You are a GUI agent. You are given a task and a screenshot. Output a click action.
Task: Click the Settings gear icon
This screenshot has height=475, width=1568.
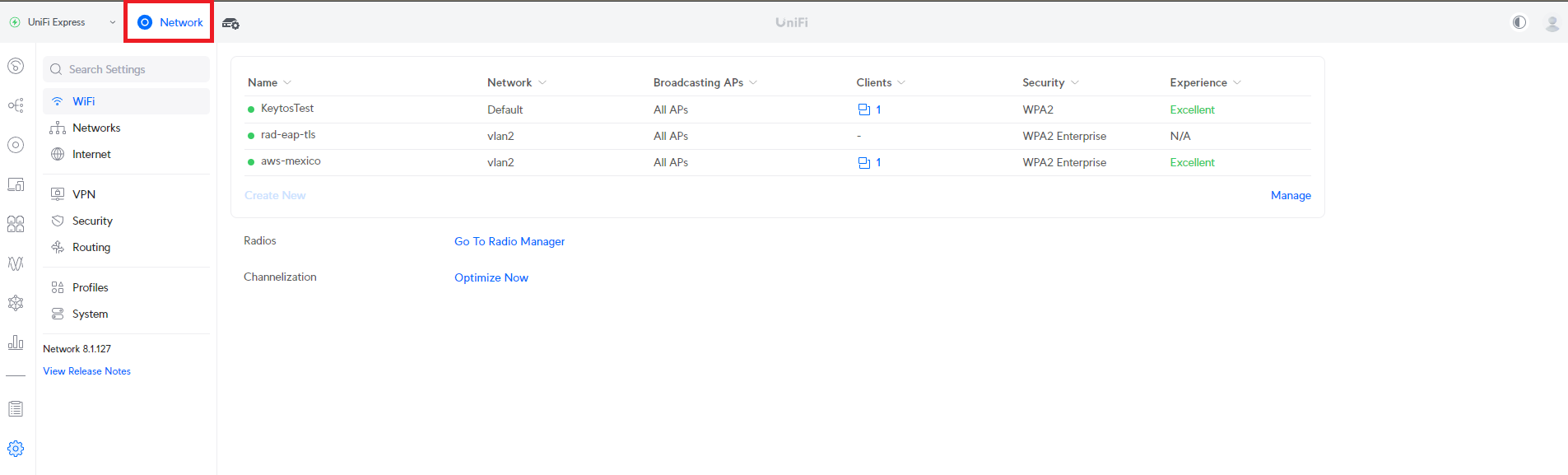pos(16,449)
